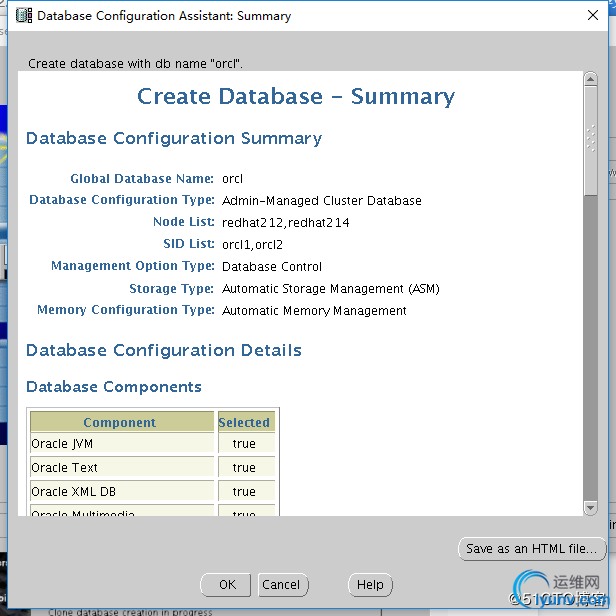Click the Memory Configuration Type label
Screen dimensions: 616x616
pos(126,310)
